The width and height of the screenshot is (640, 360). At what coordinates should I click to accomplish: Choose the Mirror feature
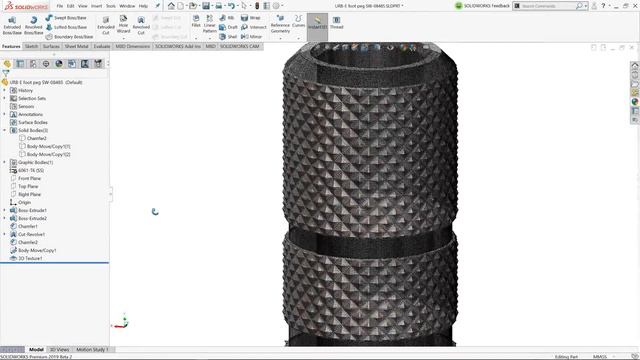(x=251, y=36)
